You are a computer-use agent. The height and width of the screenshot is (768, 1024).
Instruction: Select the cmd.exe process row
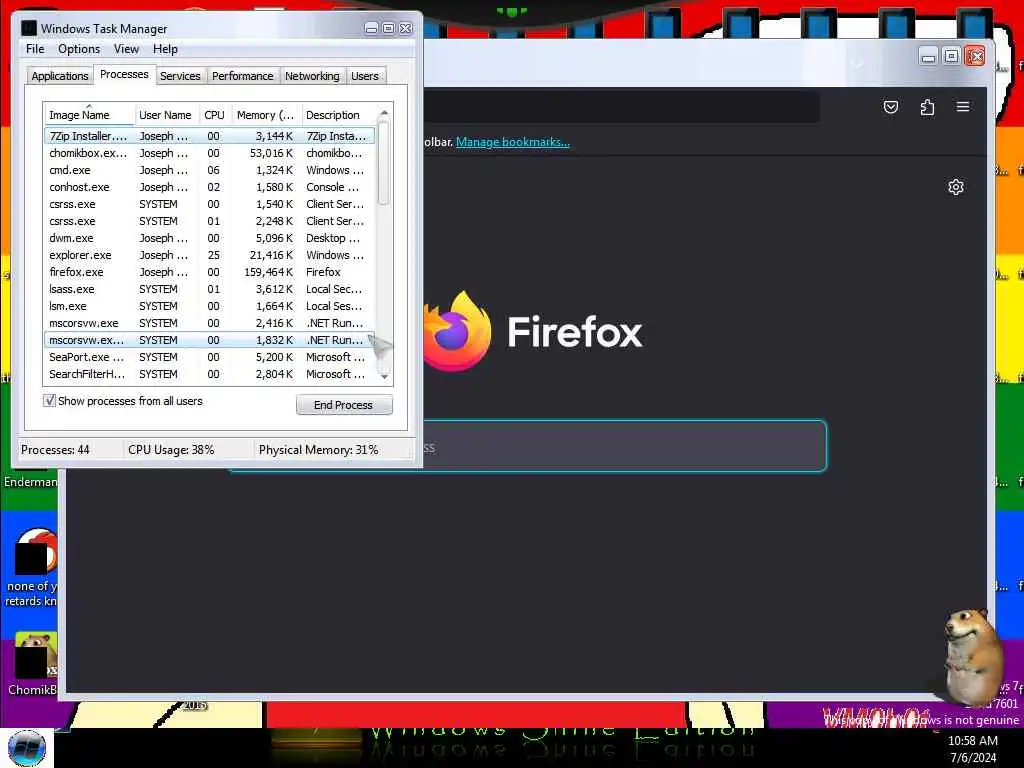[210, 170]
